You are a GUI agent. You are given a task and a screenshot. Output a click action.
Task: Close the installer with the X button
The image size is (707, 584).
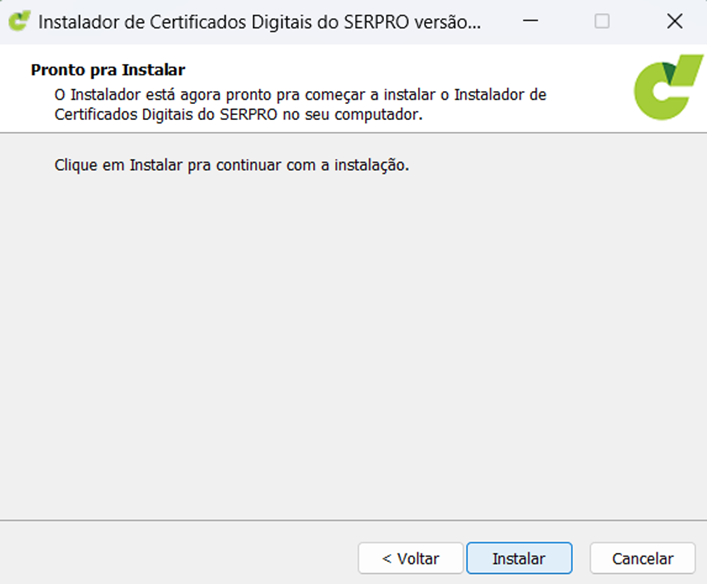point(674,22)
